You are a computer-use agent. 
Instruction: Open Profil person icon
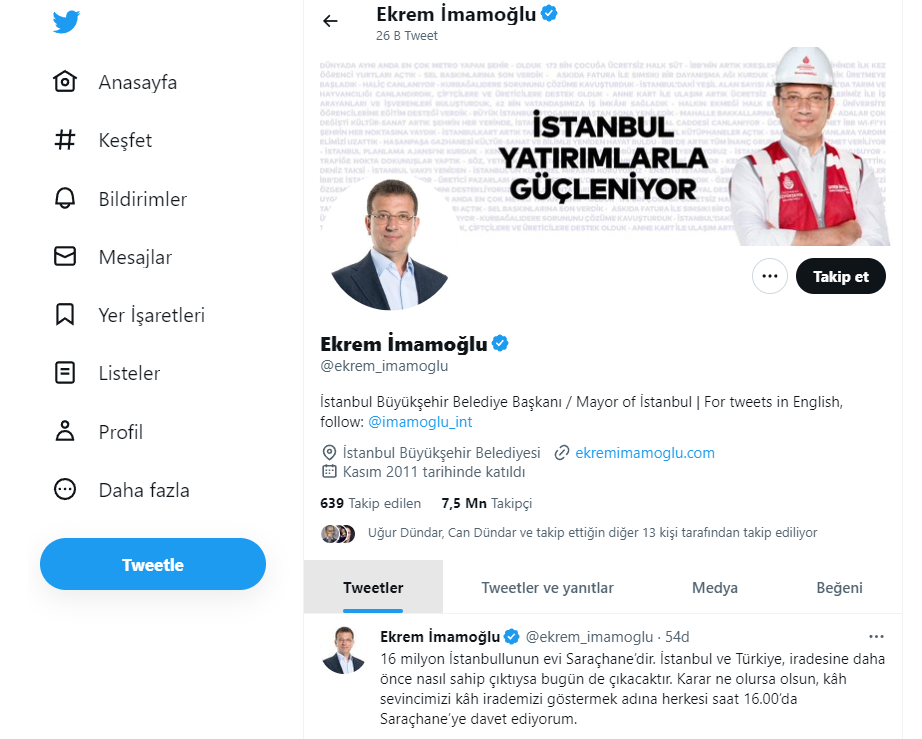(x=65, y=431)
